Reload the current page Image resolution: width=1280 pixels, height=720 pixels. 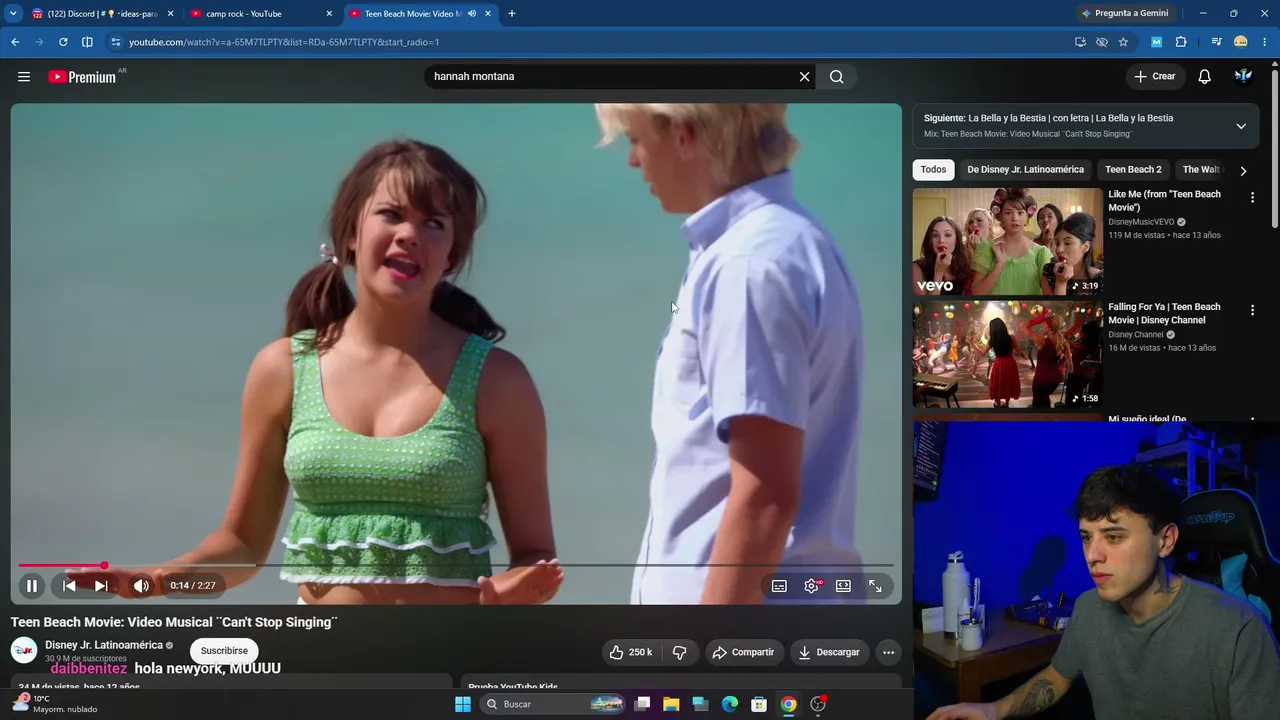[x=63, y=42]
